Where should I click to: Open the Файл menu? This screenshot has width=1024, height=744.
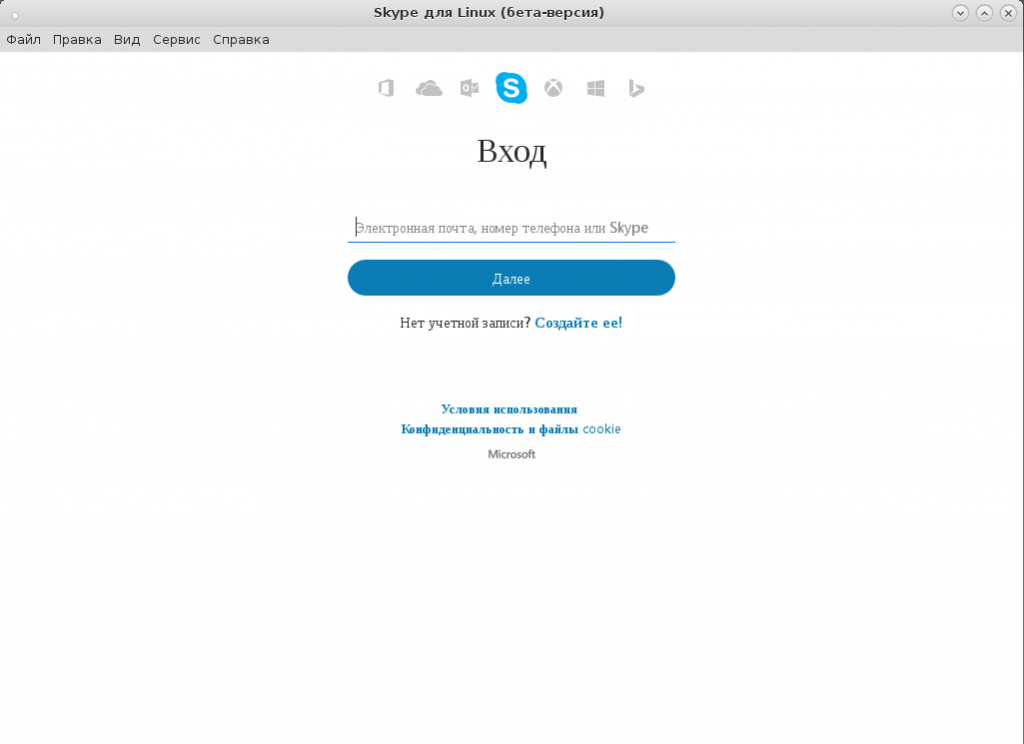24,40
